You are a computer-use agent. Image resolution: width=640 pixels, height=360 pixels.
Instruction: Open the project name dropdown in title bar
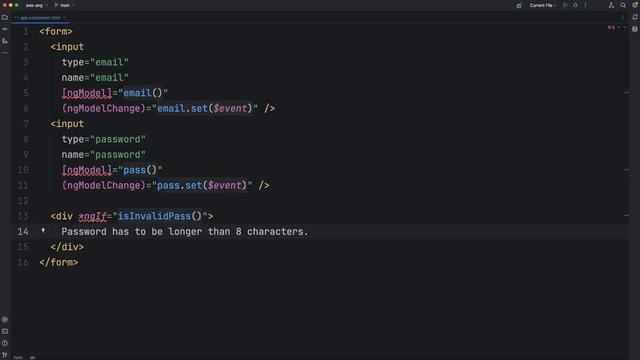(36, 5)
